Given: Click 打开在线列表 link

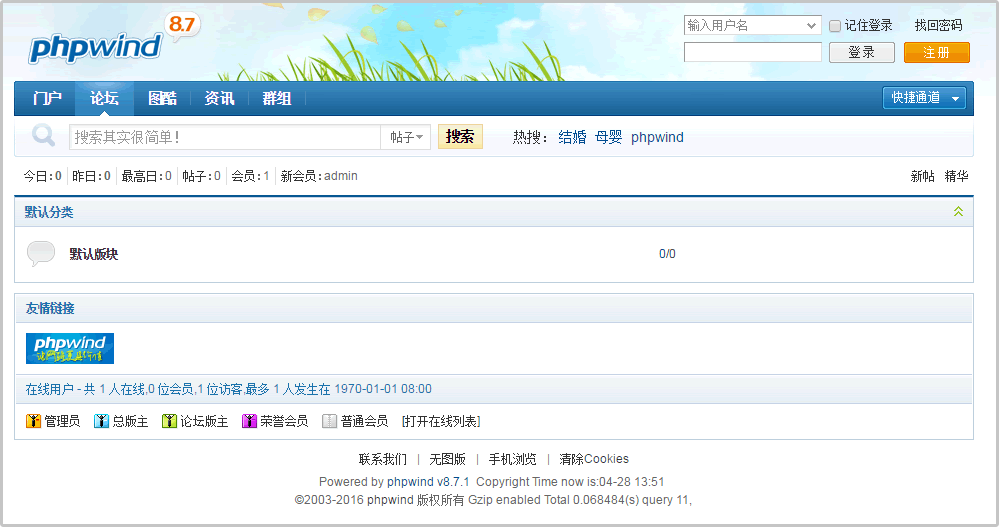Looking at the screenshot, I should click(x=441, y=421).
